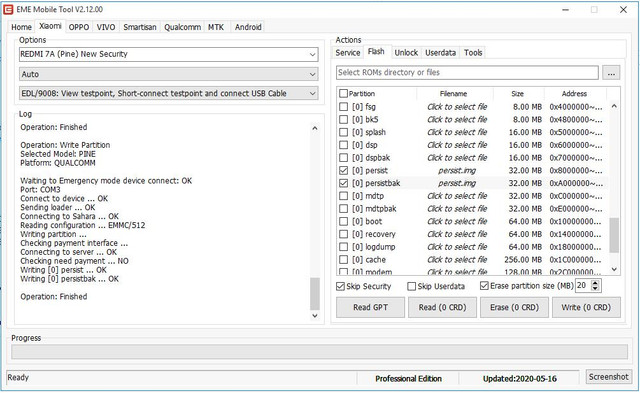Image resolution: width=640 pixels, height=393 pixels.
Task: Decrease erase partition size with down arrow
Action: (596, 289)
